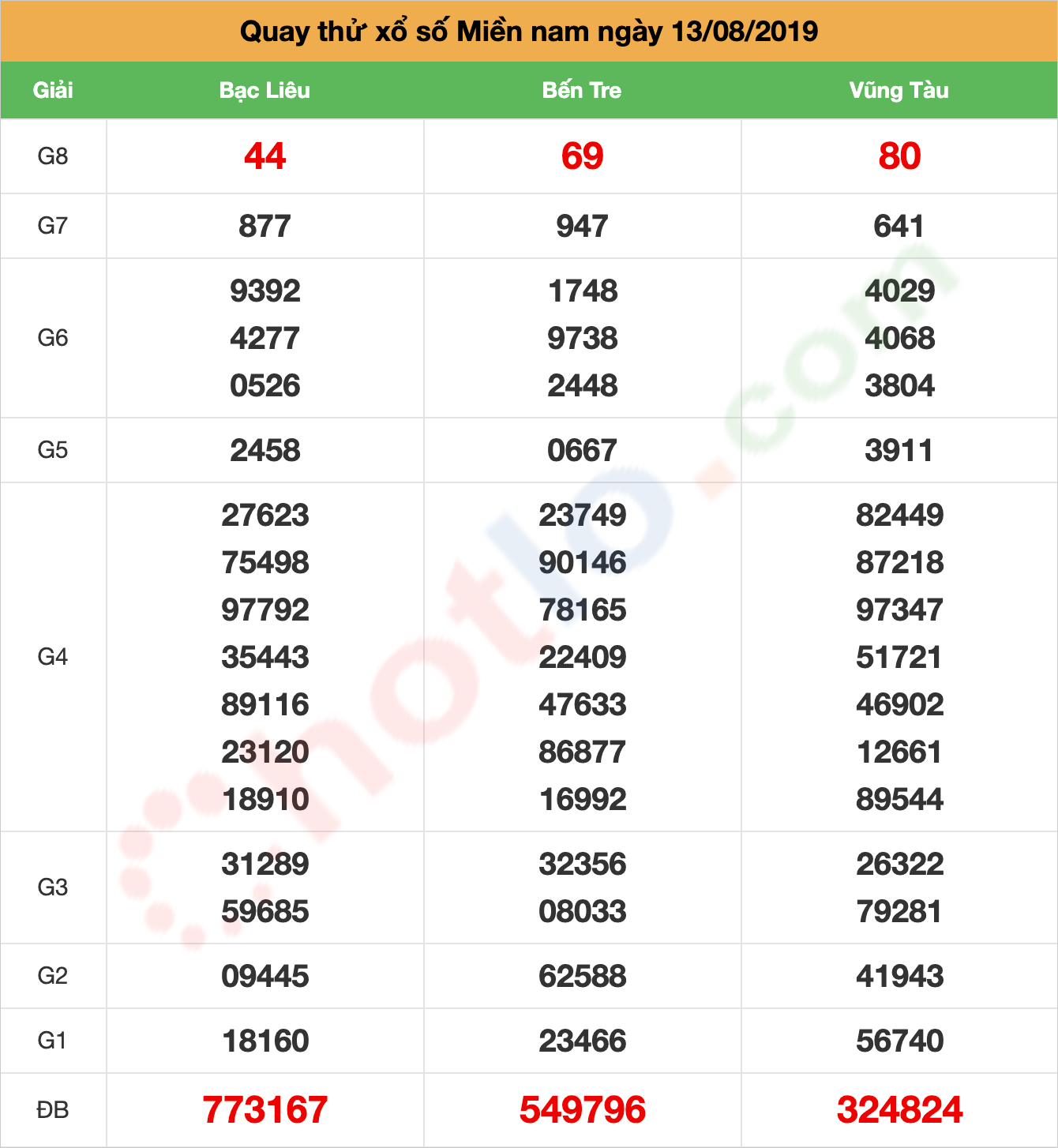Select G1 value 23466
Viewport: 1058px width, 1148px height.
[582, 1041]
